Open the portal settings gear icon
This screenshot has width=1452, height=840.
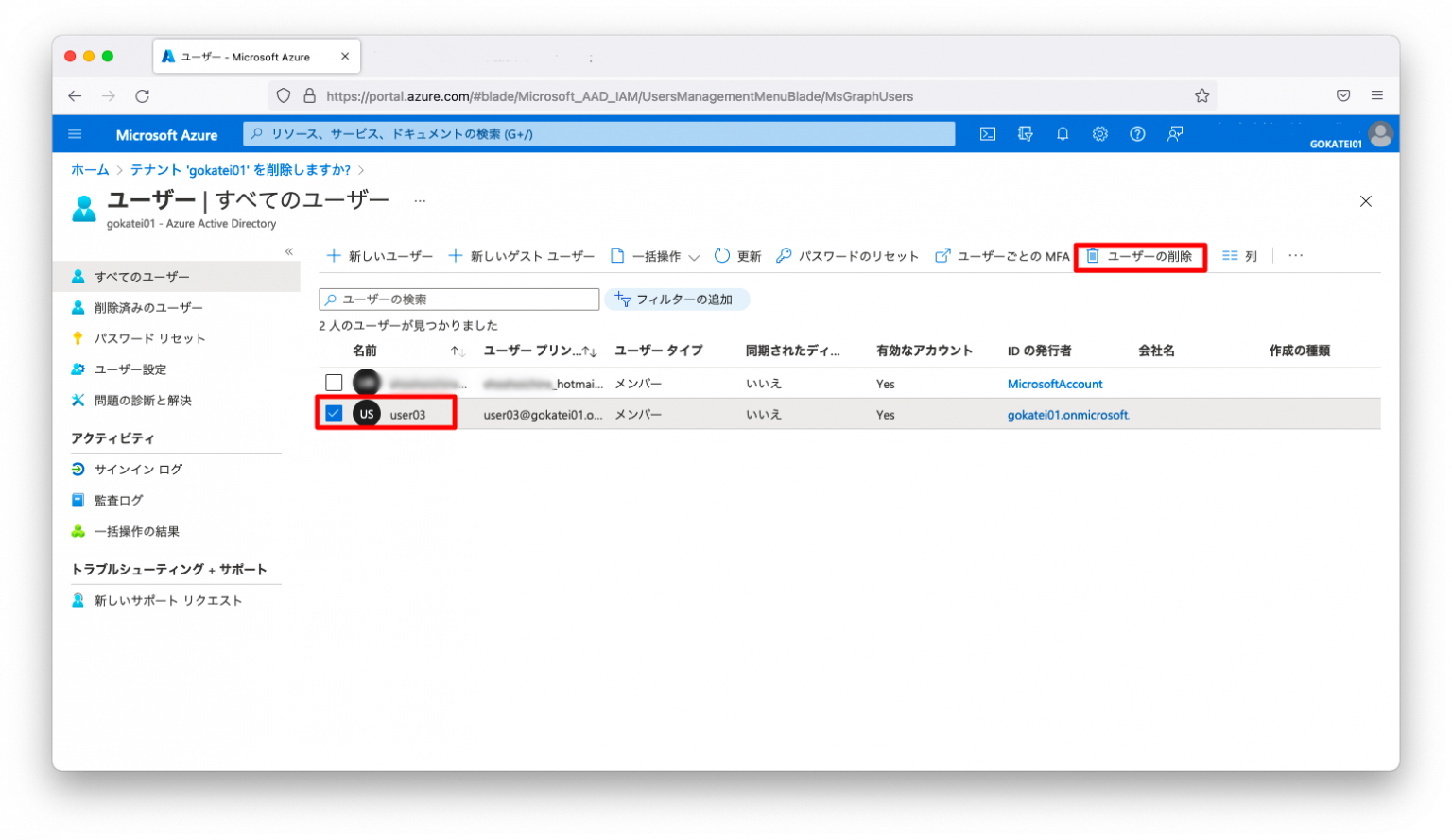(1099, 133)
